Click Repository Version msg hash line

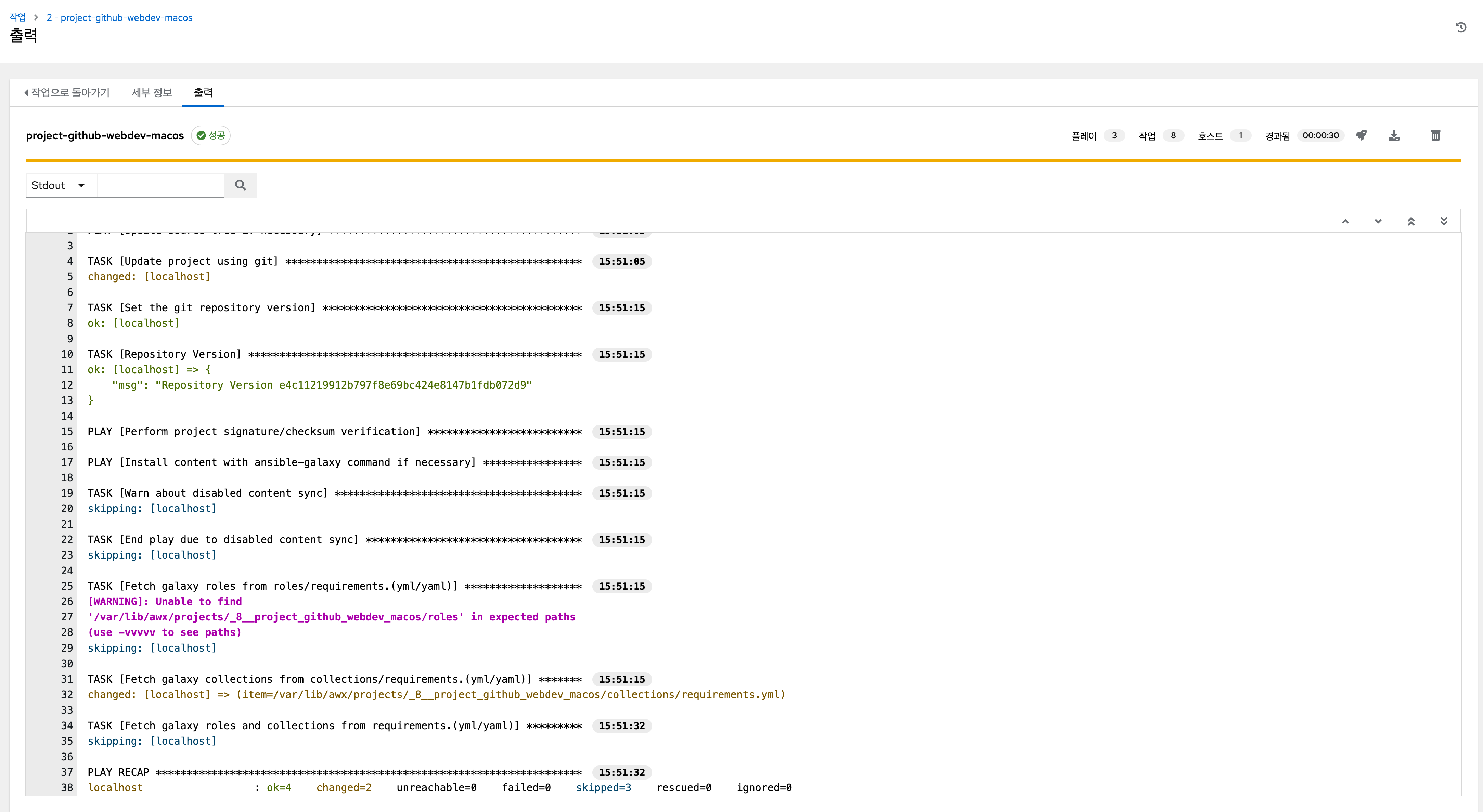click(x=322, y=385)
